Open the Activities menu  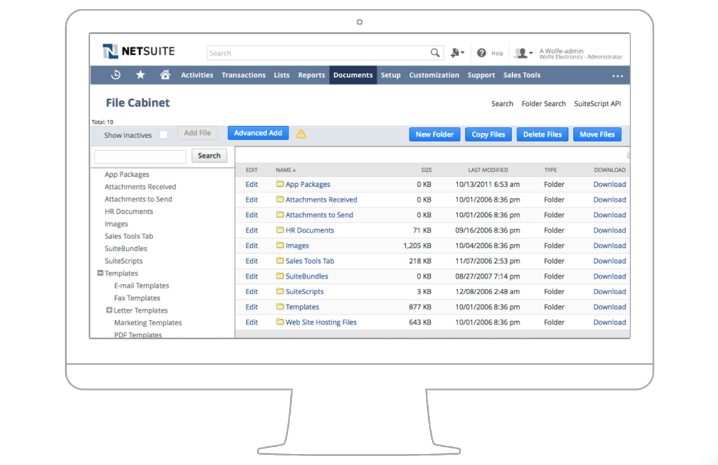pos(197,75)
